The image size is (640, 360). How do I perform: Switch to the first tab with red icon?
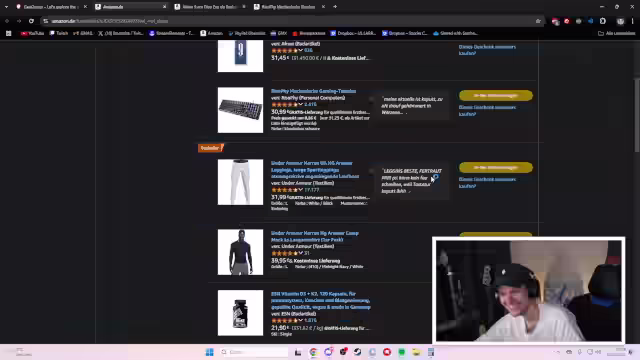coord(51,7)
